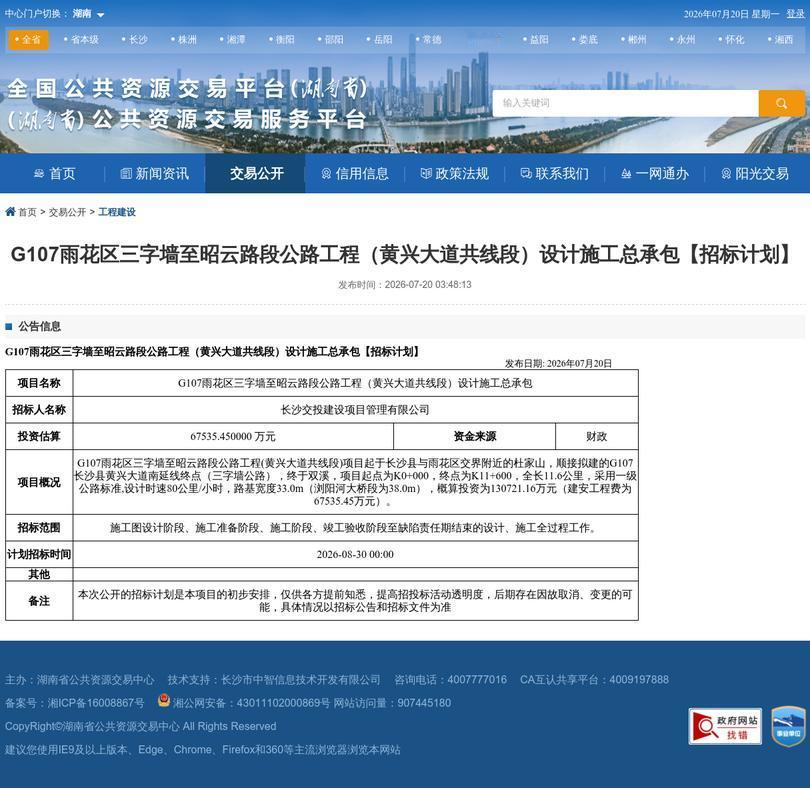Click the 发布时间 2026-07-20 03:48:13 text

tap(404, 285)
